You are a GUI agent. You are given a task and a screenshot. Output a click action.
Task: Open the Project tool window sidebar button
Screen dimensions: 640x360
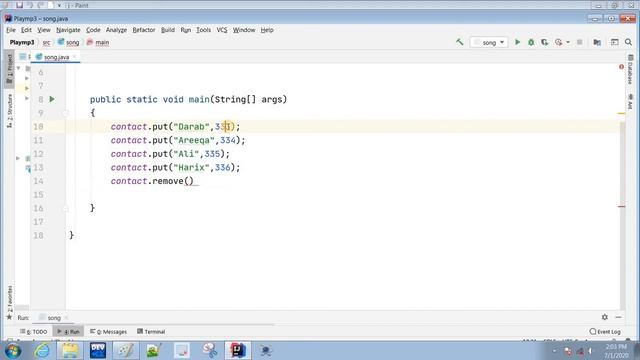[9, 69]
